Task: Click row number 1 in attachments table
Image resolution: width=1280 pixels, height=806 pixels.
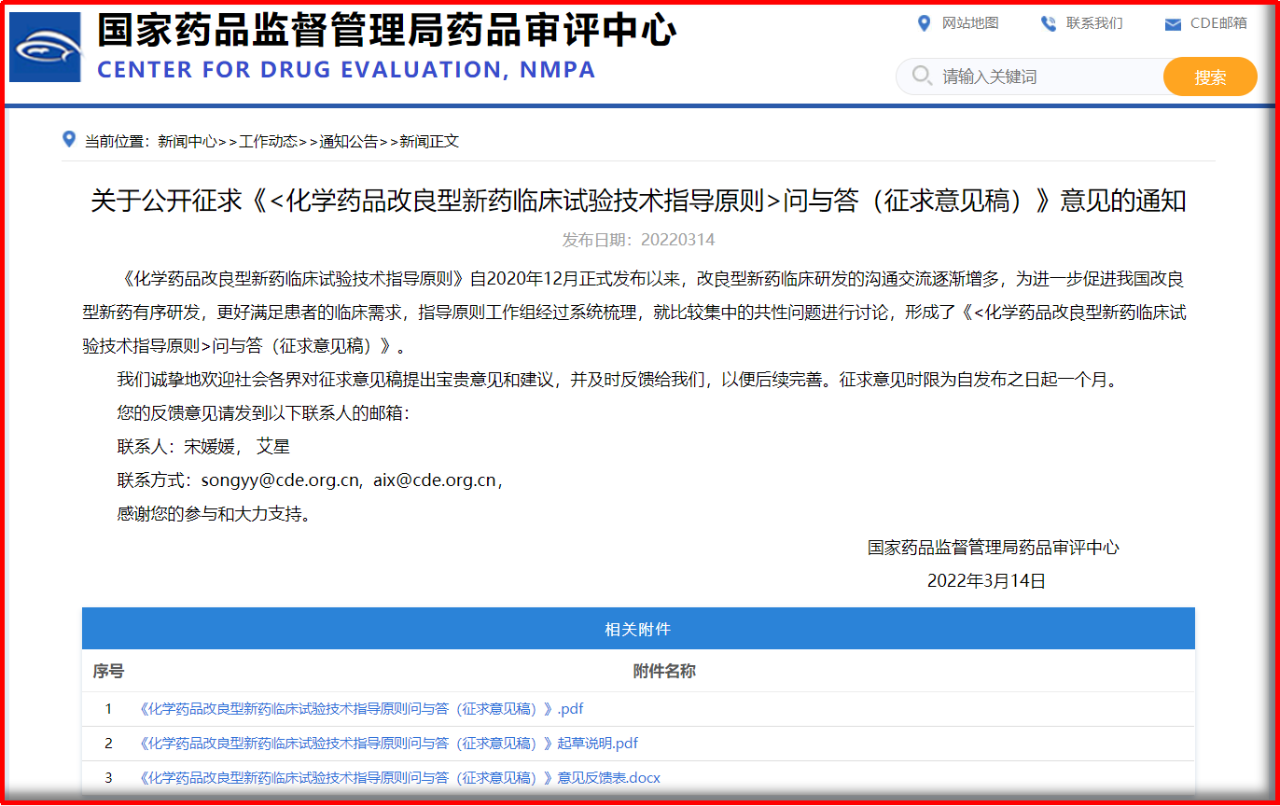Action: click(108, 709)
